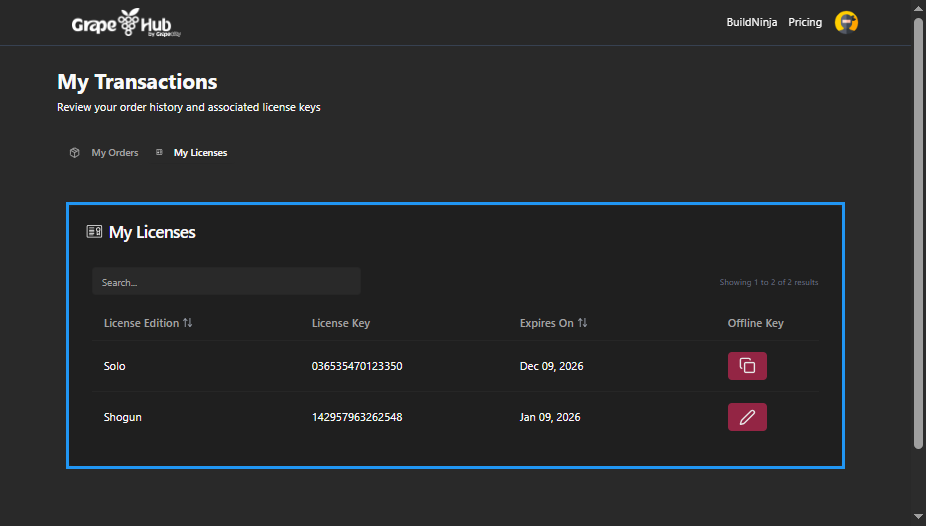Click the GrapeHub logo

126,23
